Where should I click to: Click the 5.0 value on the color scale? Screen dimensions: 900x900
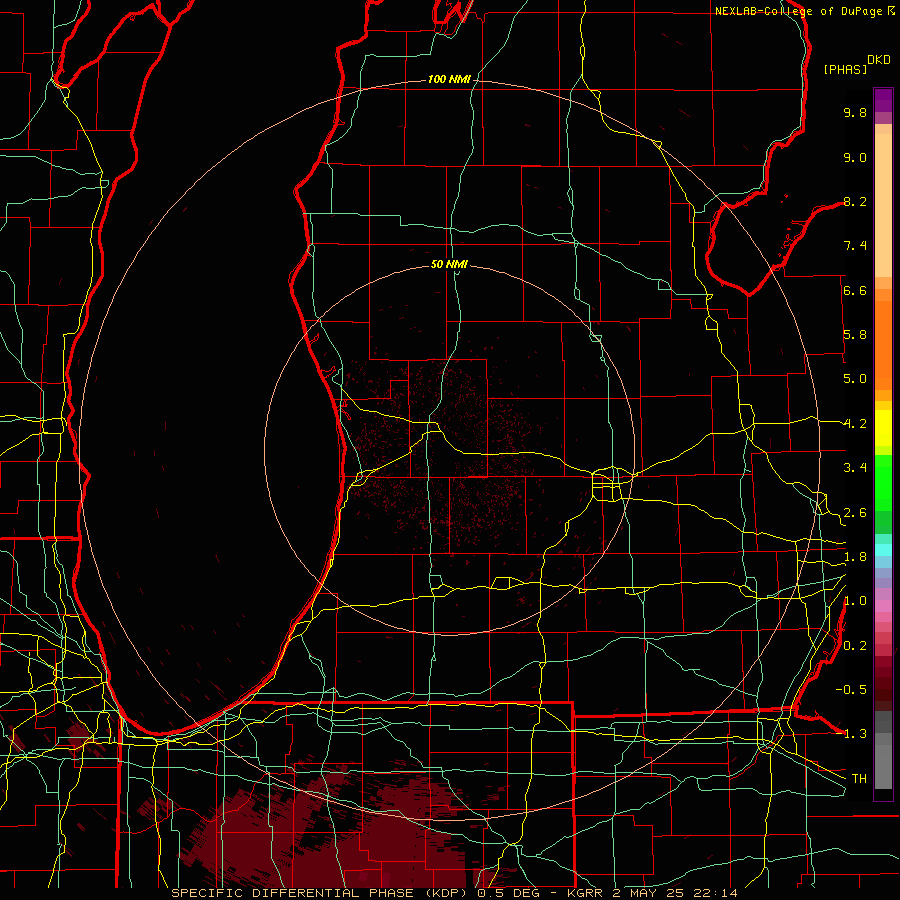[855, 379]
